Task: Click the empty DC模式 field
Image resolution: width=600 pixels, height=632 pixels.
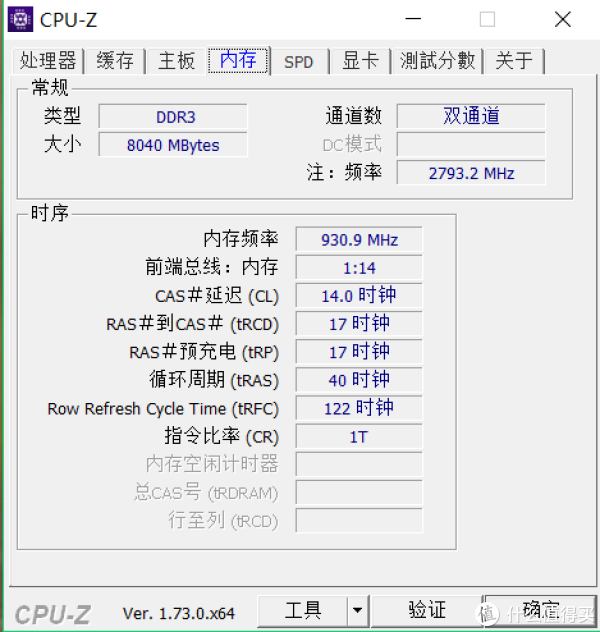Action: point(471,145)
